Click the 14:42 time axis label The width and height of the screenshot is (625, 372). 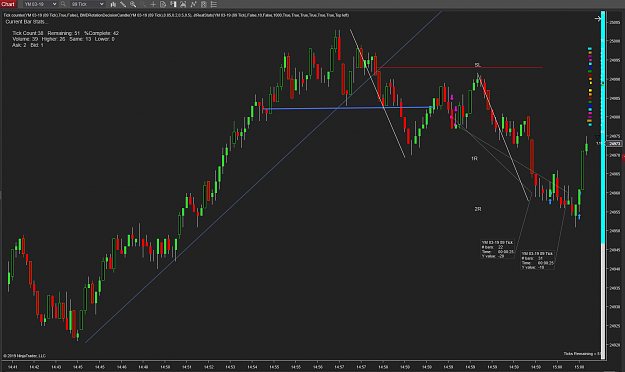(x=34, y=367)
